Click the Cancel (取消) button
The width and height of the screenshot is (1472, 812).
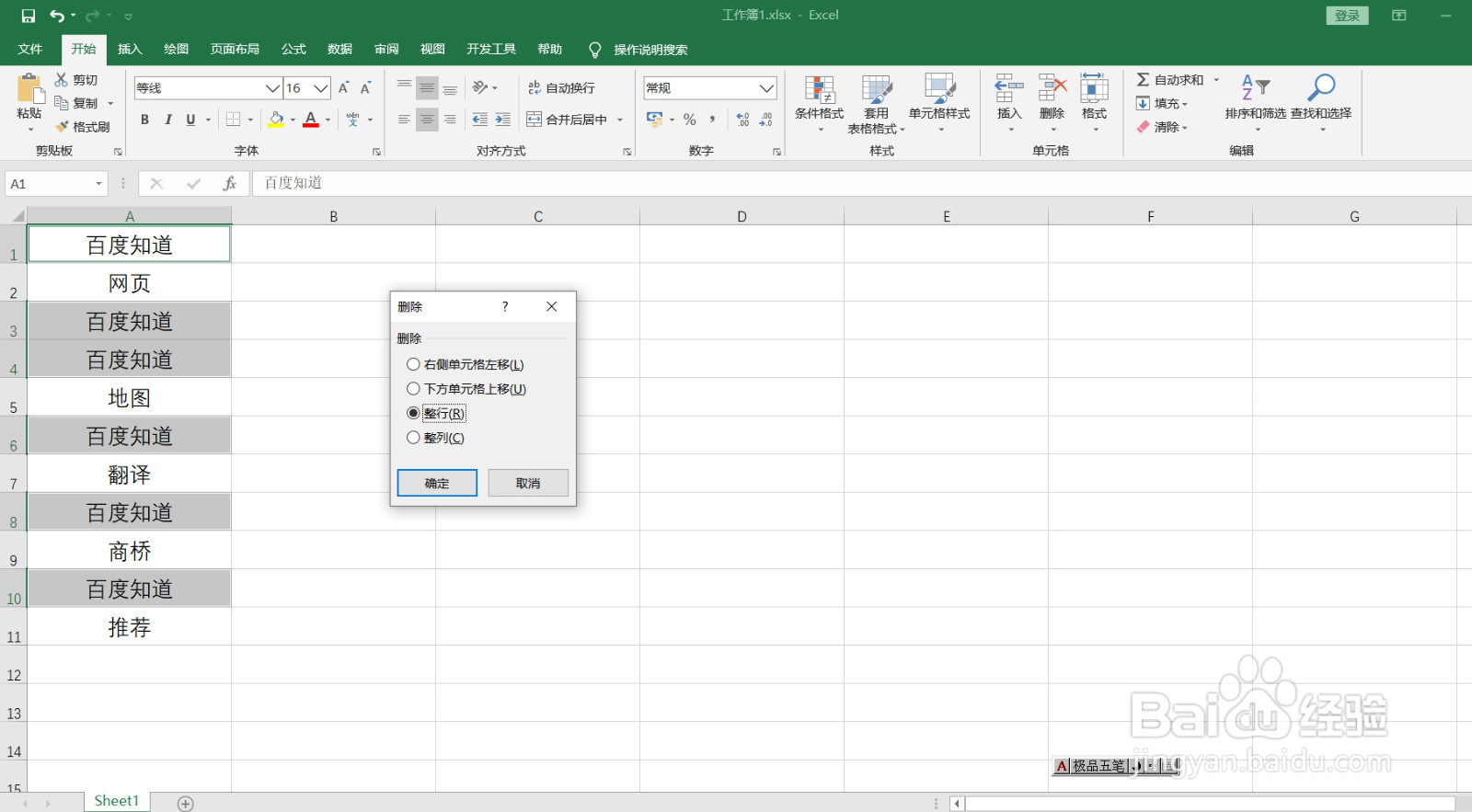click(528, 483)
